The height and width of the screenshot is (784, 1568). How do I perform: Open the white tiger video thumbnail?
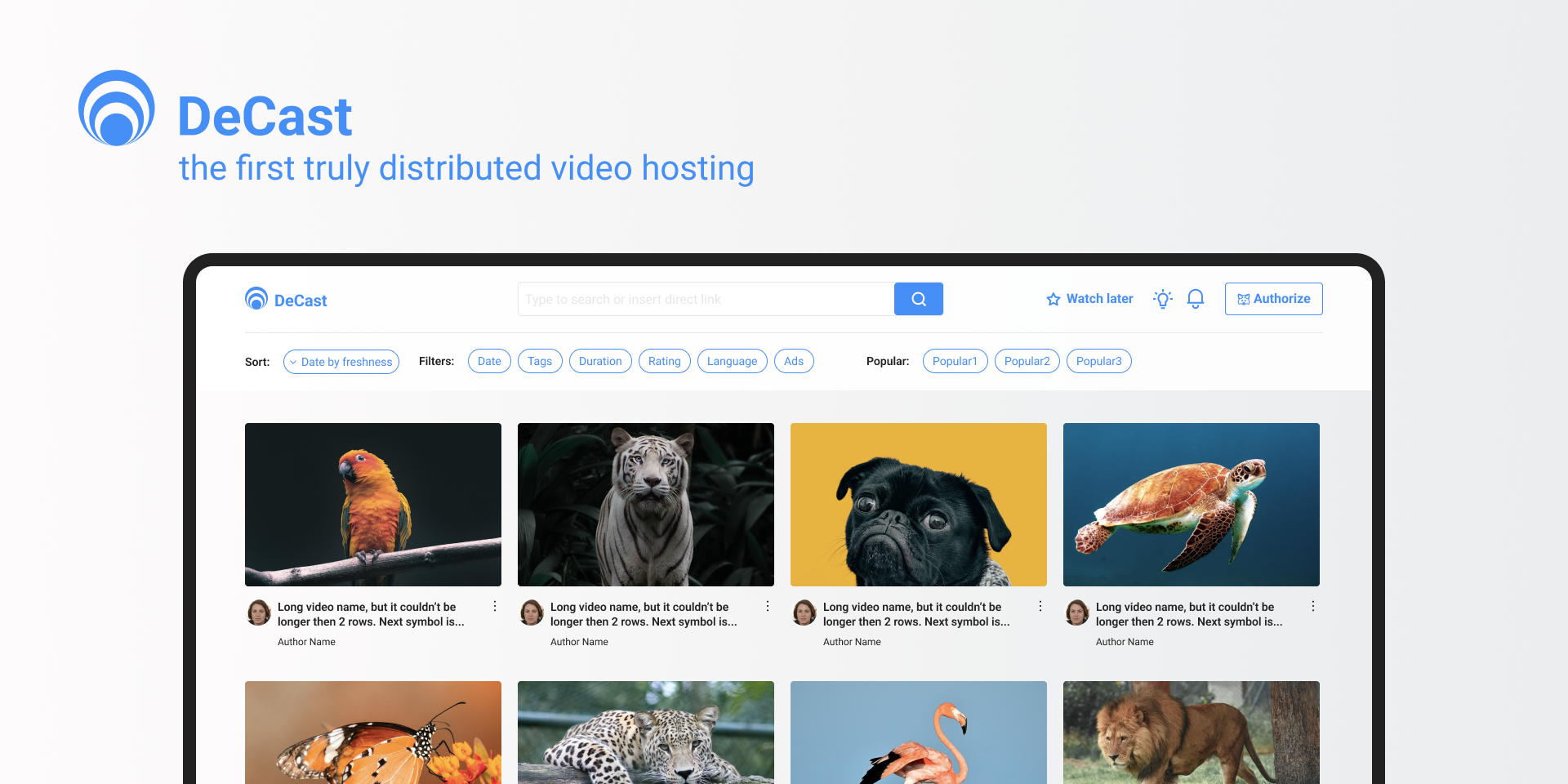tap(646, 505)
